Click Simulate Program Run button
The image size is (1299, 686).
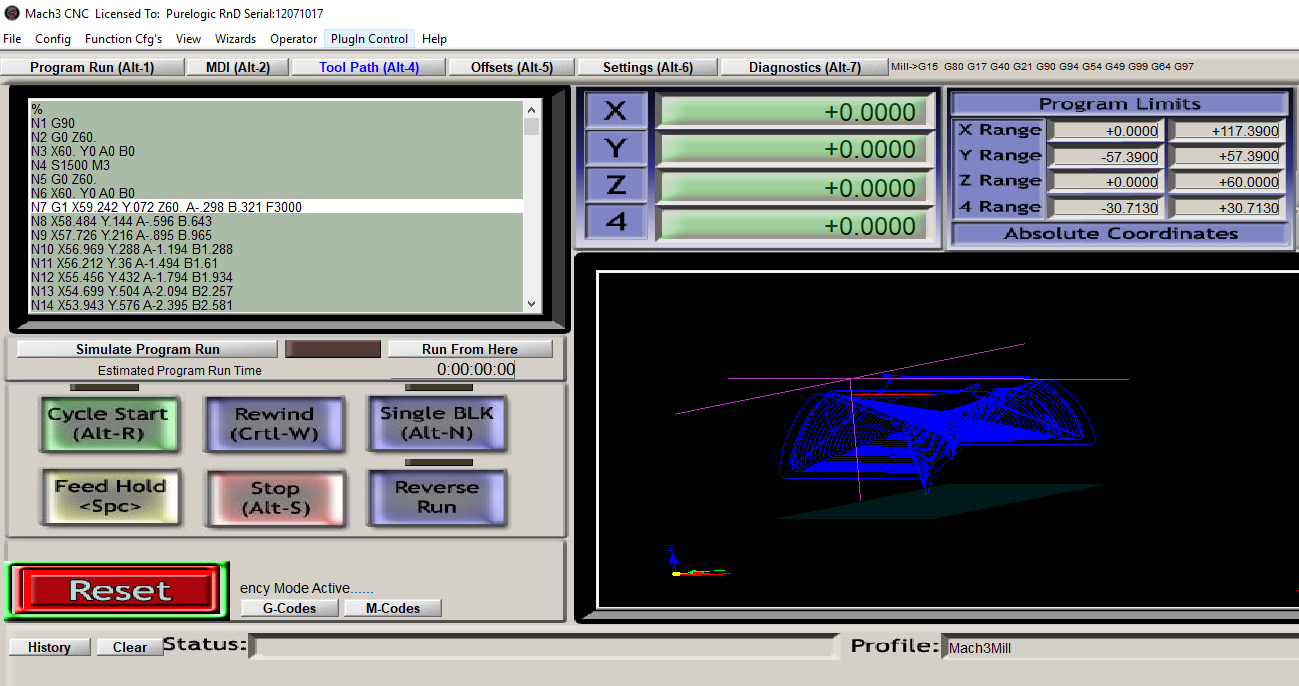tap(147, 349)
